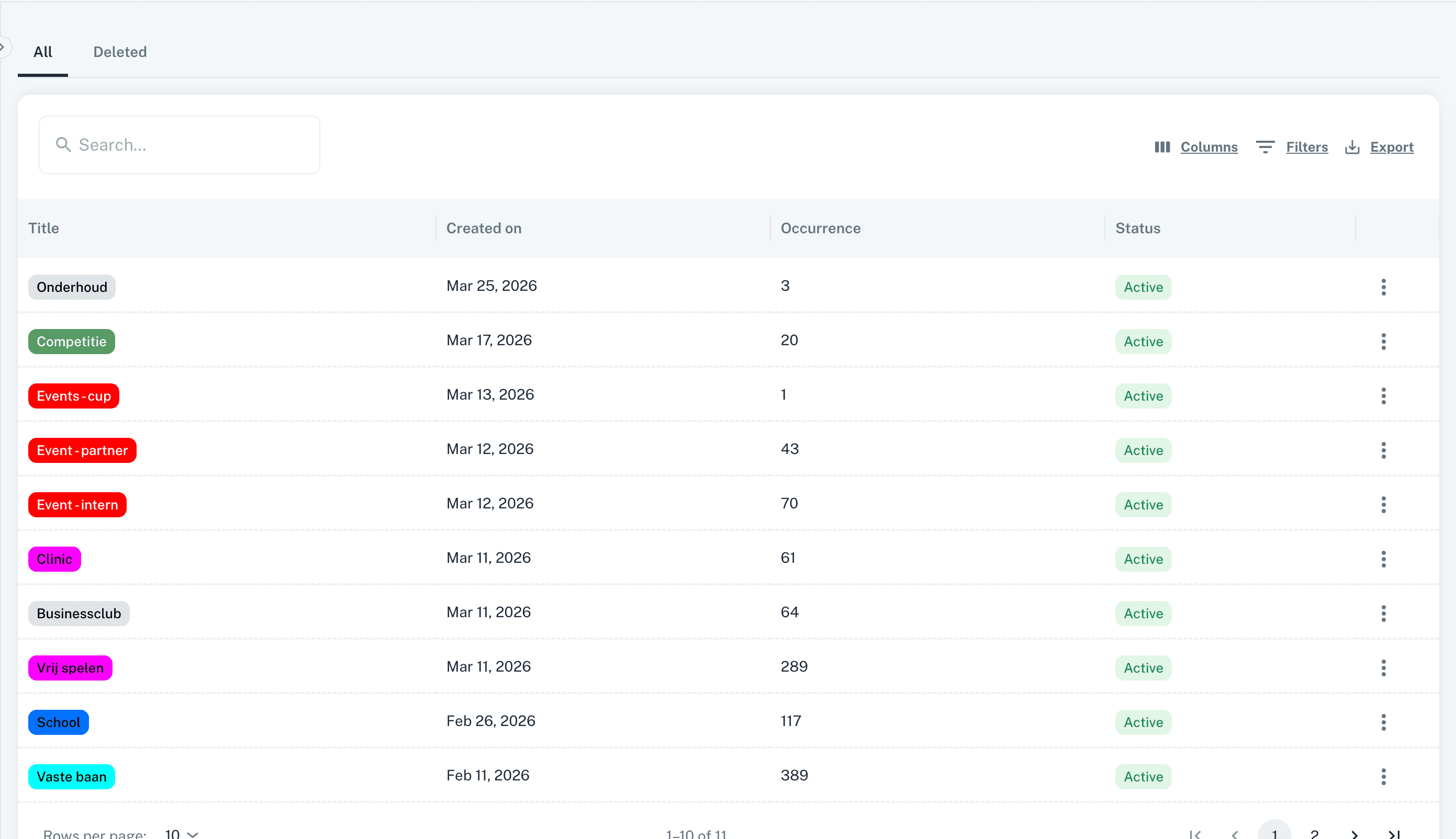The image size is (1456, 839).
Task: Open the Rows per page dropdown
Action: (182, 833)
